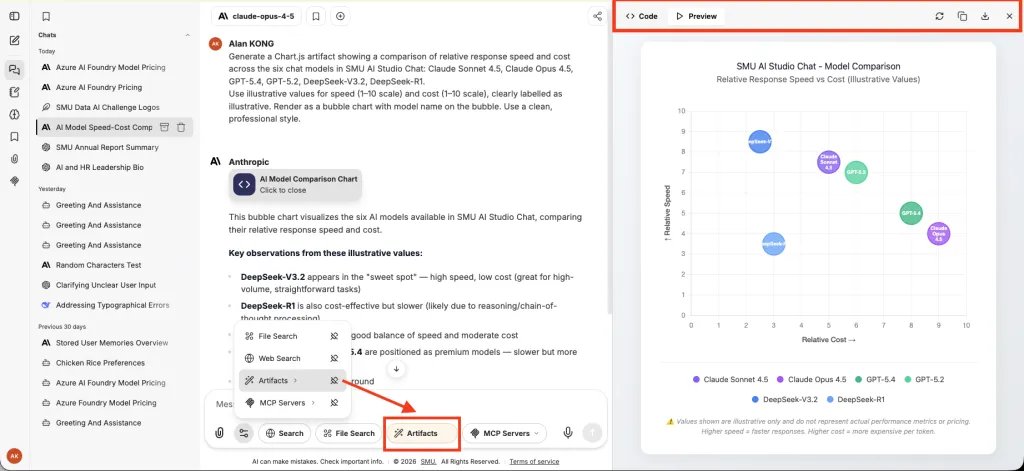Unpin the Web Search tool
This screenshot has width=1024, height=471.
(x=334, y=358)
